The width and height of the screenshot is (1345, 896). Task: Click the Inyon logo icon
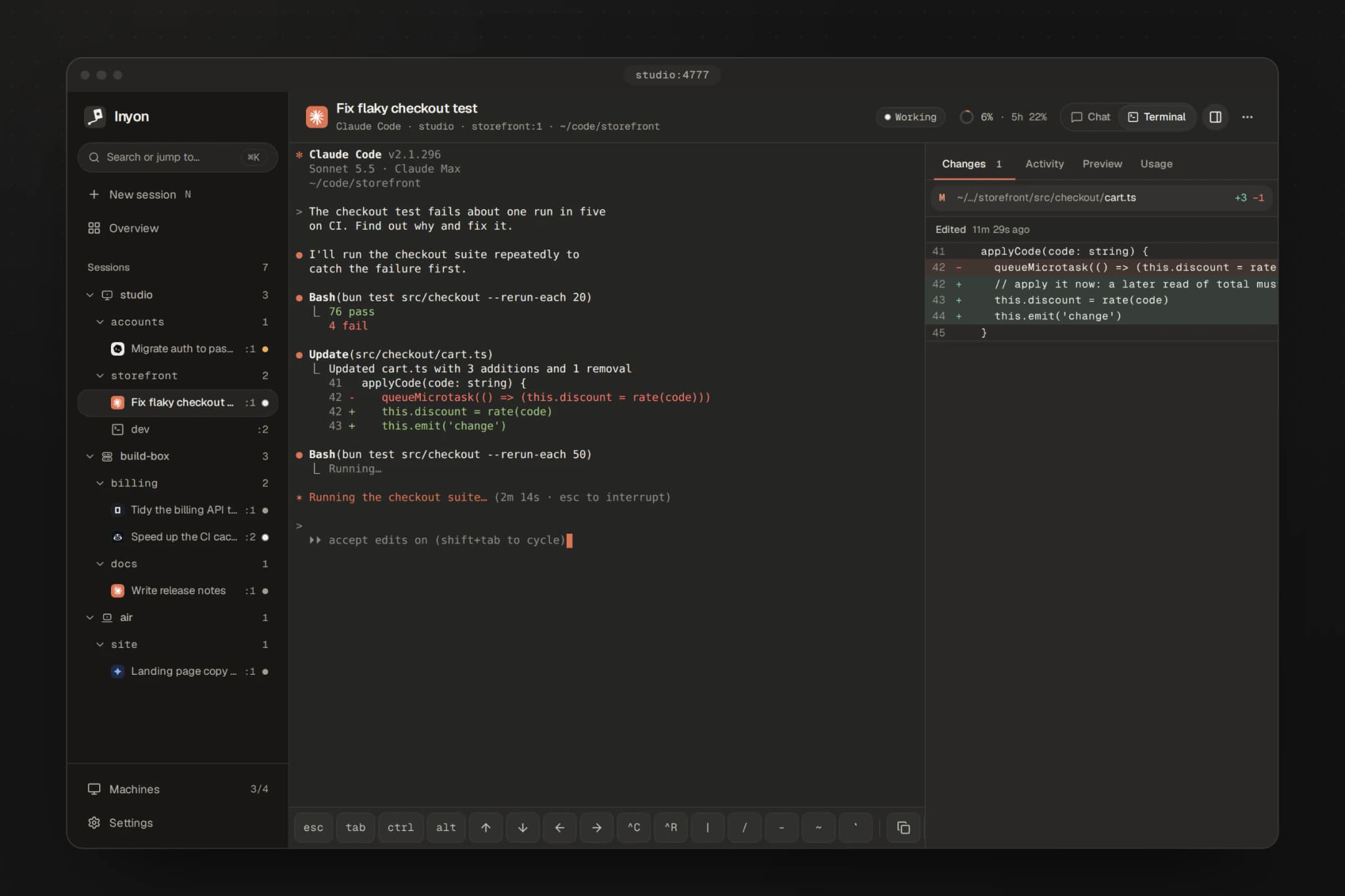(x=95, y=116)
